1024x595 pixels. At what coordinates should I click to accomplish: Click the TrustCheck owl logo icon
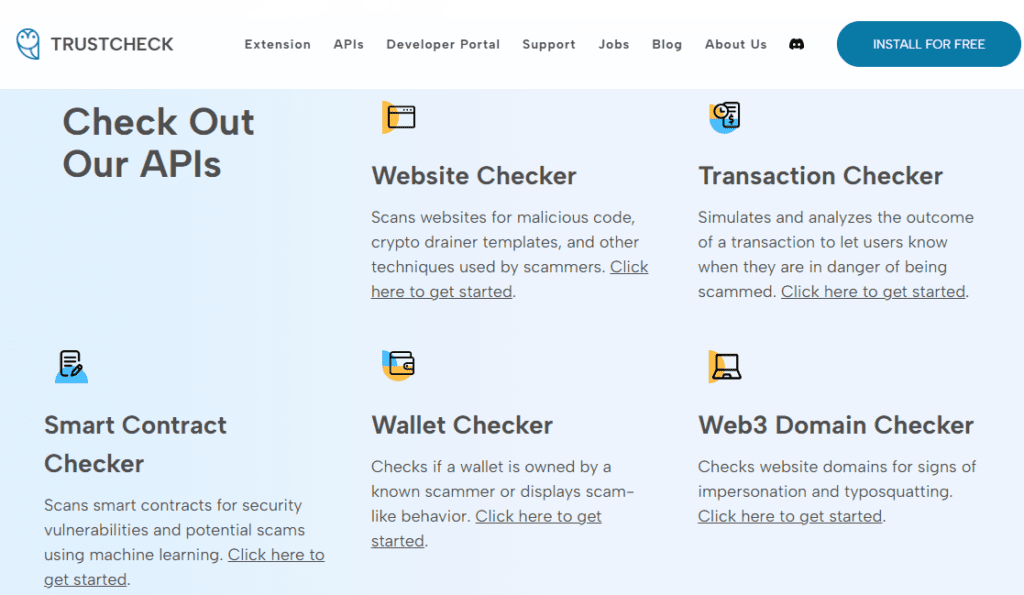28,44
